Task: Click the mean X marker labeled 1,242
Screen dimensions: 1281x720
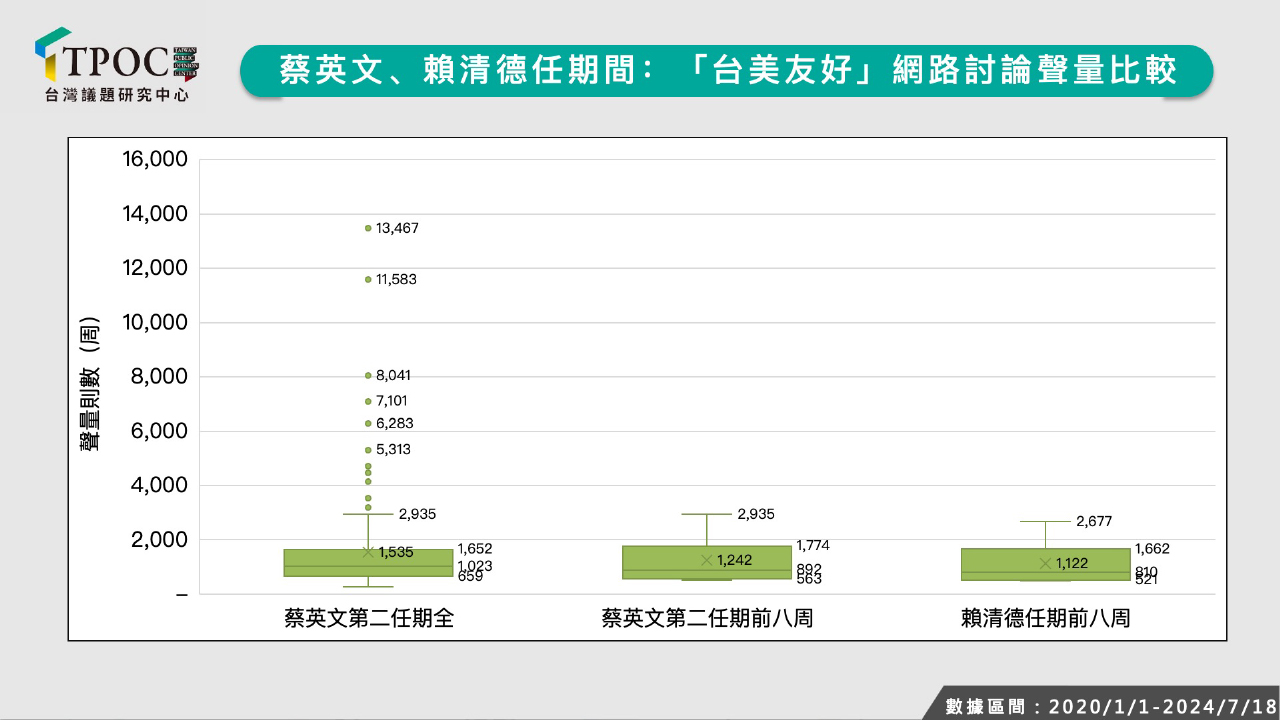Action: [706, 560]
